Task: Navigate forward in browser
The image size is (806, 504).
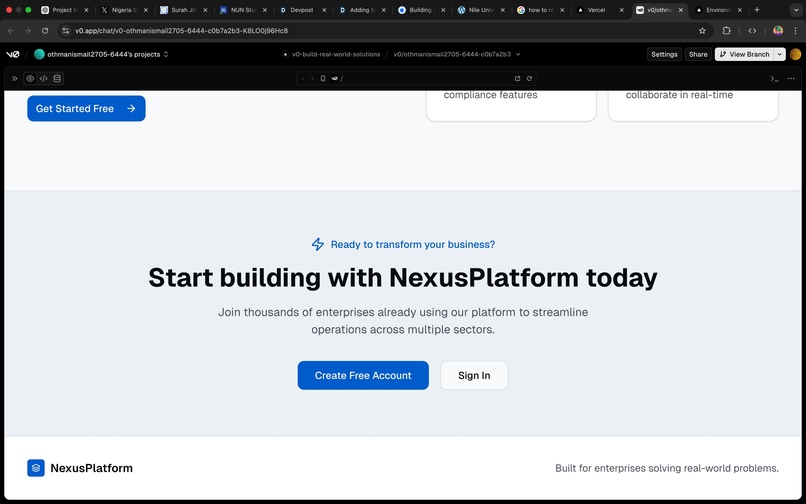Action: coord(28,31)
